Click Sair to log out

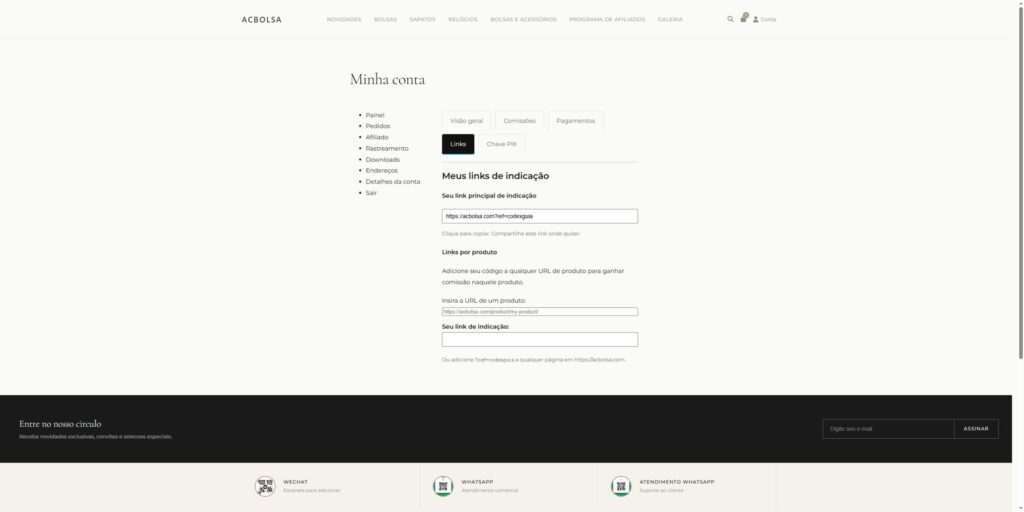tap(371, 193)
